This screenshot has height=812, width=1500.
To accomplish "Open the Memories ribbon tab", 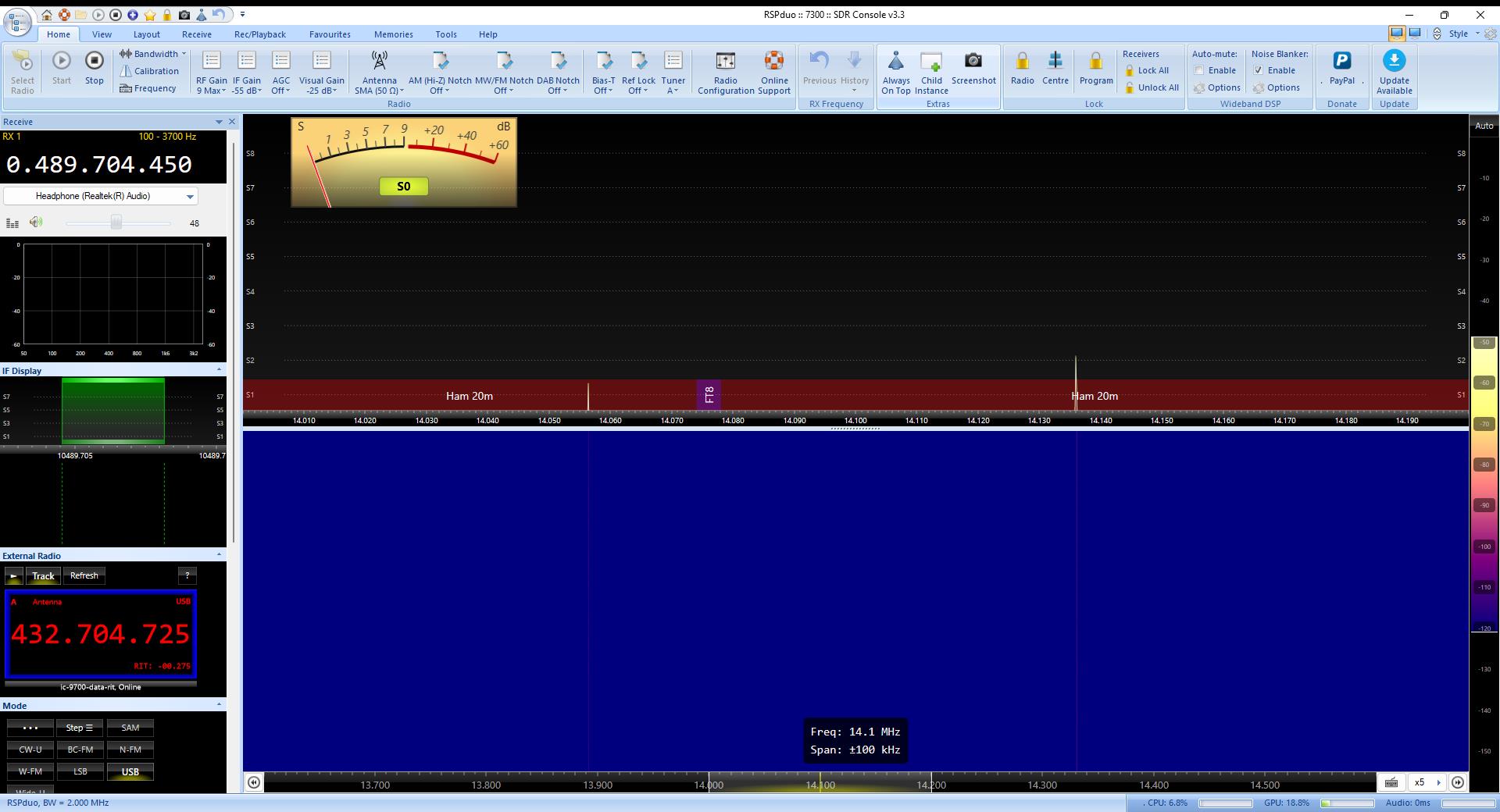I will click(x=393, y=34).
